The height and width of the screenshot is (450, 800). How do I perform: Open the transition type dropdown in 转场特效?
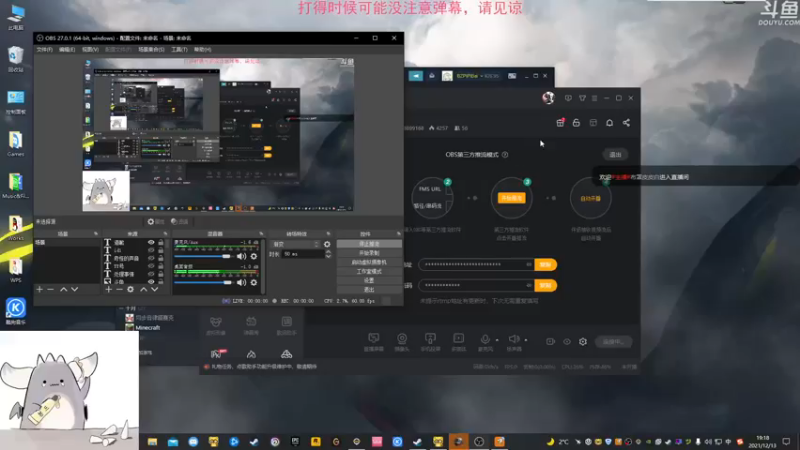[x=295, y=244]
